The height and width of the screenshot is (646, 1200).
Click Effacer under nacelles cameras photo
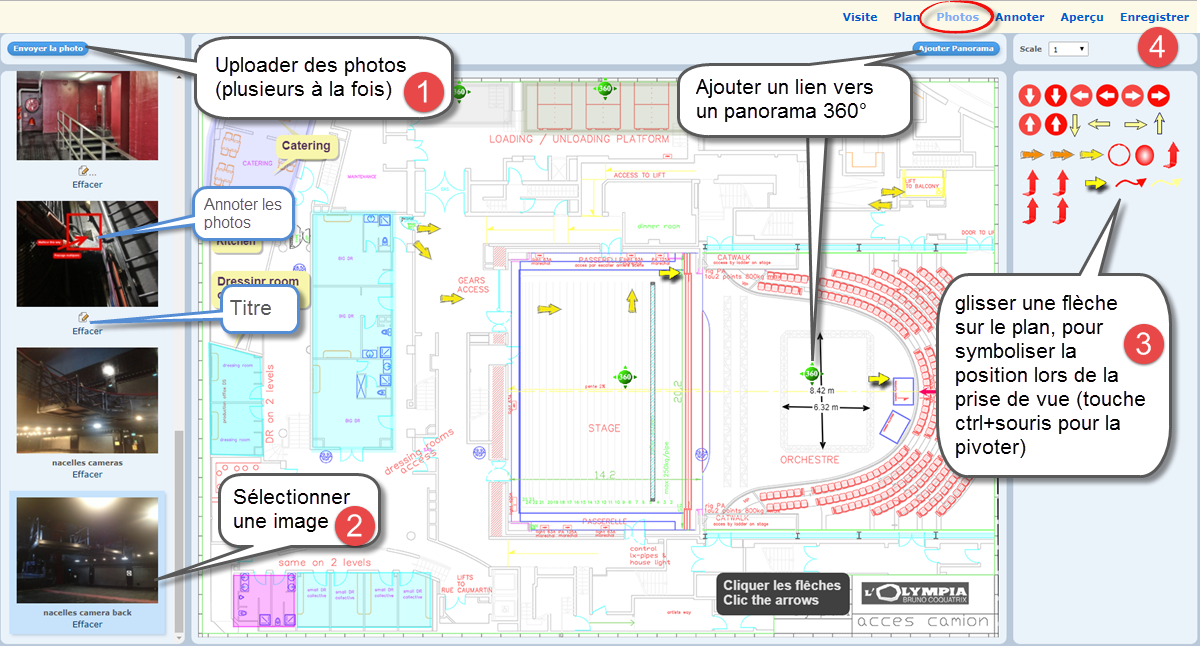click(87, 475)
